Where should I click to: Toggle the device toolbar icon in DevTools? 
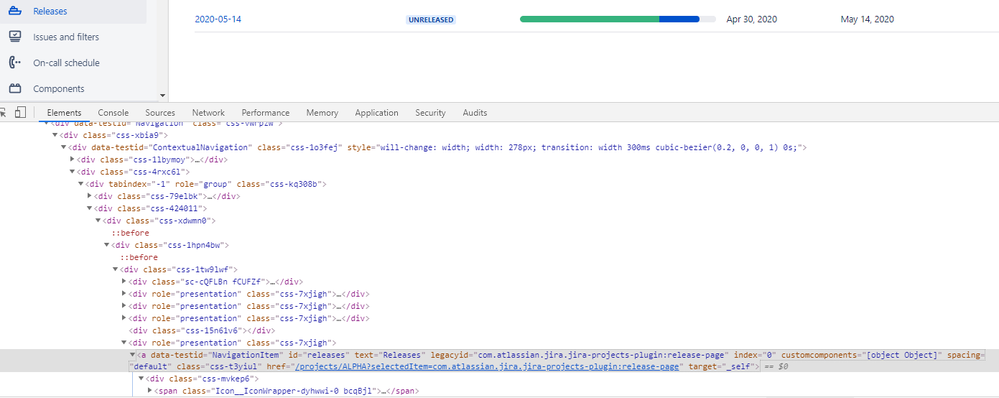coord(20,113)
